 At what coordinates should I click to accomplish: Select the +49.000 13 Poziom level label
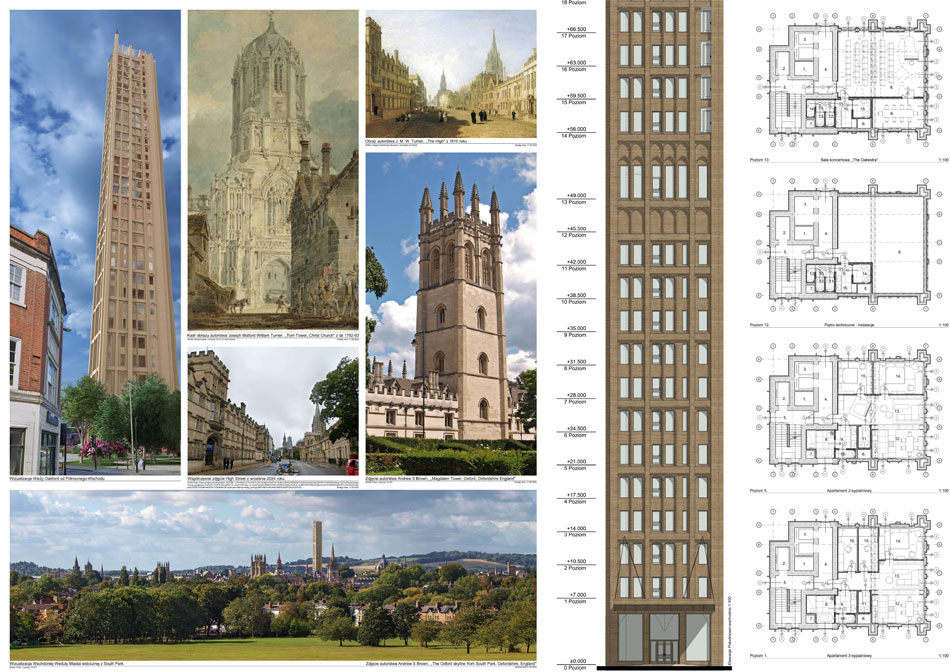(x=575, y=198)
